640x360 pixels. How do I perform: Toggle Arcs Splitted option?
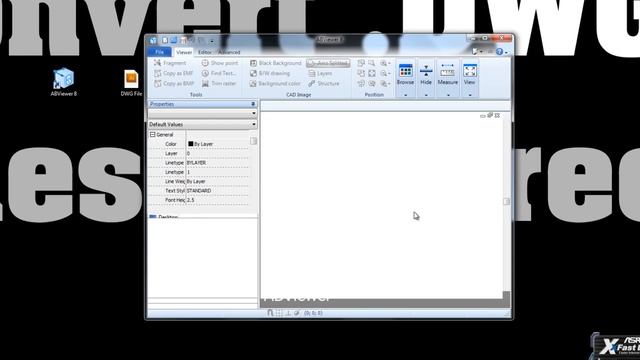[328, 63]
